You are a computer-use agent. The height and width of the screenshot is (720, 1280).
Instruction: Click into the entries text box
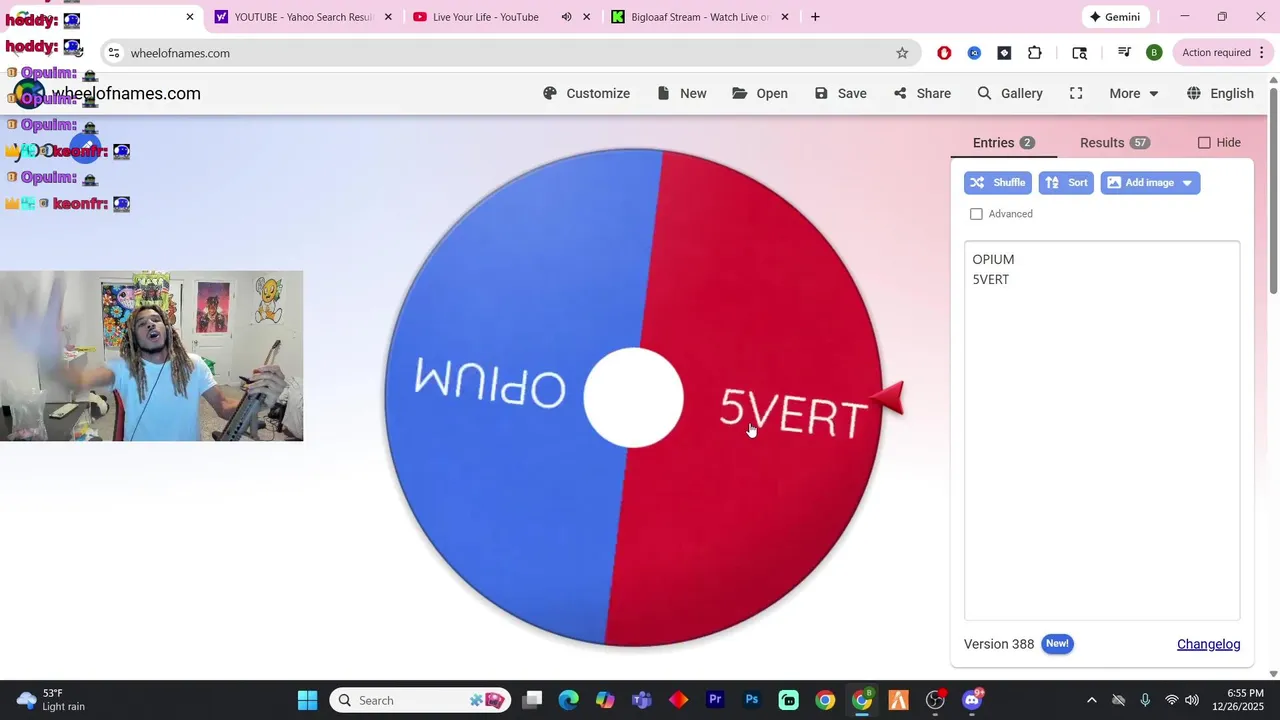1102,430
